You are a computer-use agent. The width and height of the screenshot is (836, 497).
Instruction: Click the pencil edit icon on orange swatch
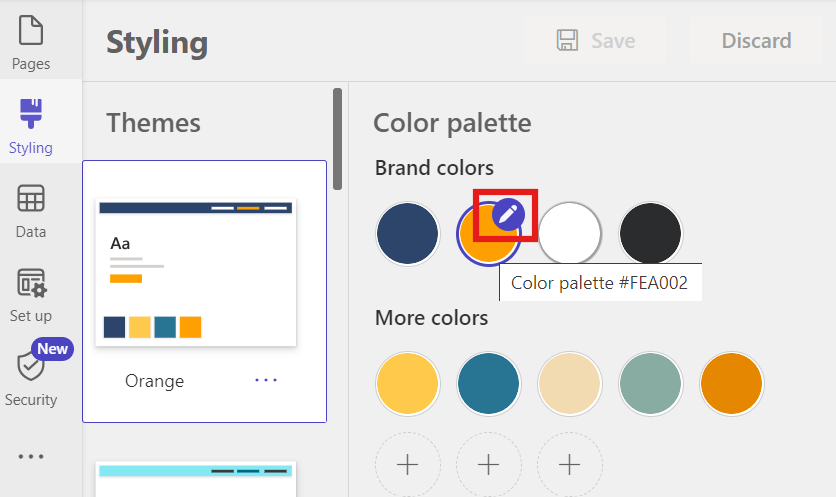click(x=508, y=214)
